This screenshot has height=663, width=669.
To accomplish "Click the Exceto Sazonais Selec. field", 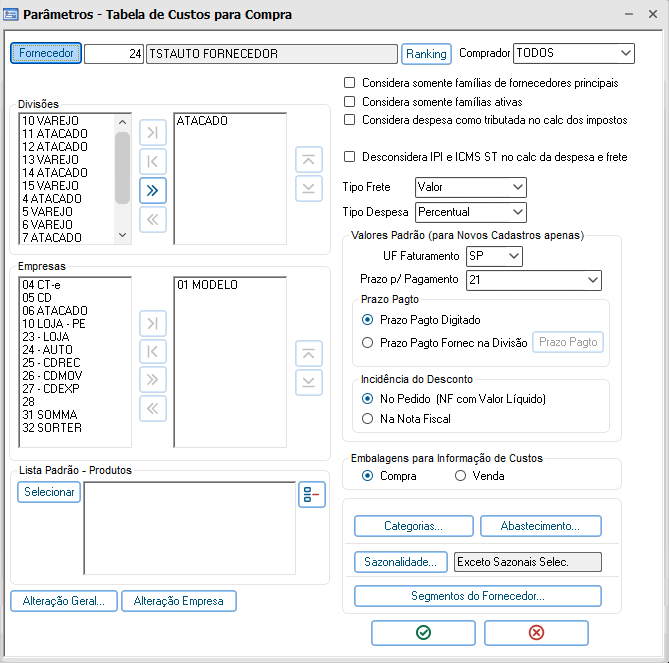I will click(x=528, y=562).
